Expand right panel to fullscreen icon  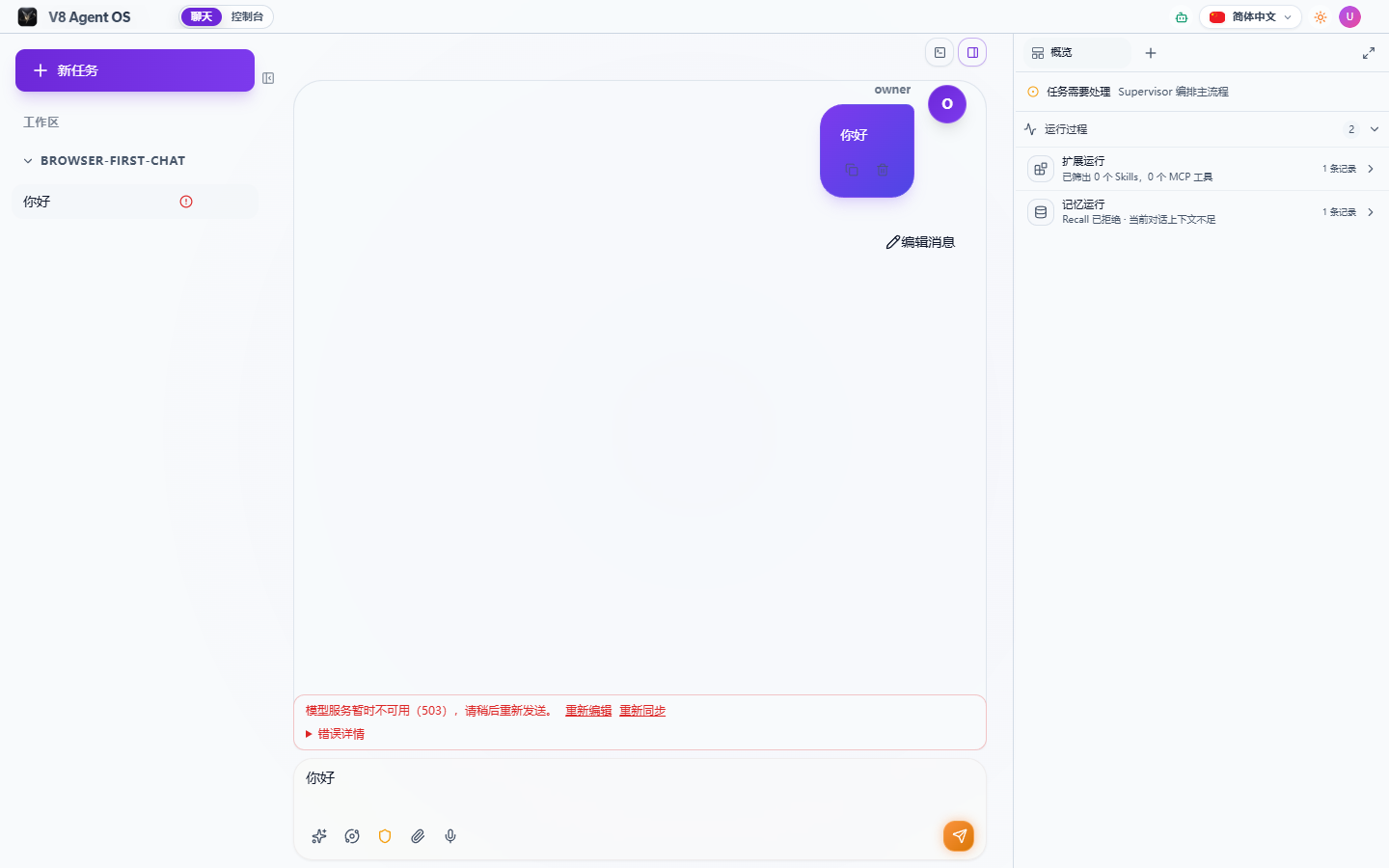coord(1369,53)
